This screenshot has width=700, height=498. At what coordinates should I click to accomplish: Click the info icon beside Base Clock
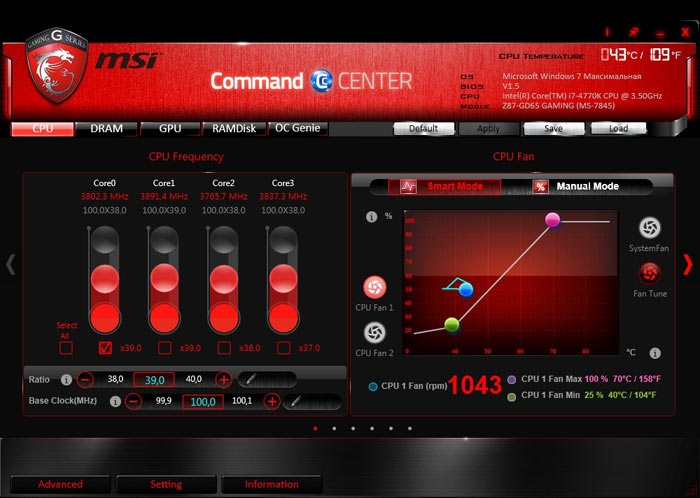[115, 401]
